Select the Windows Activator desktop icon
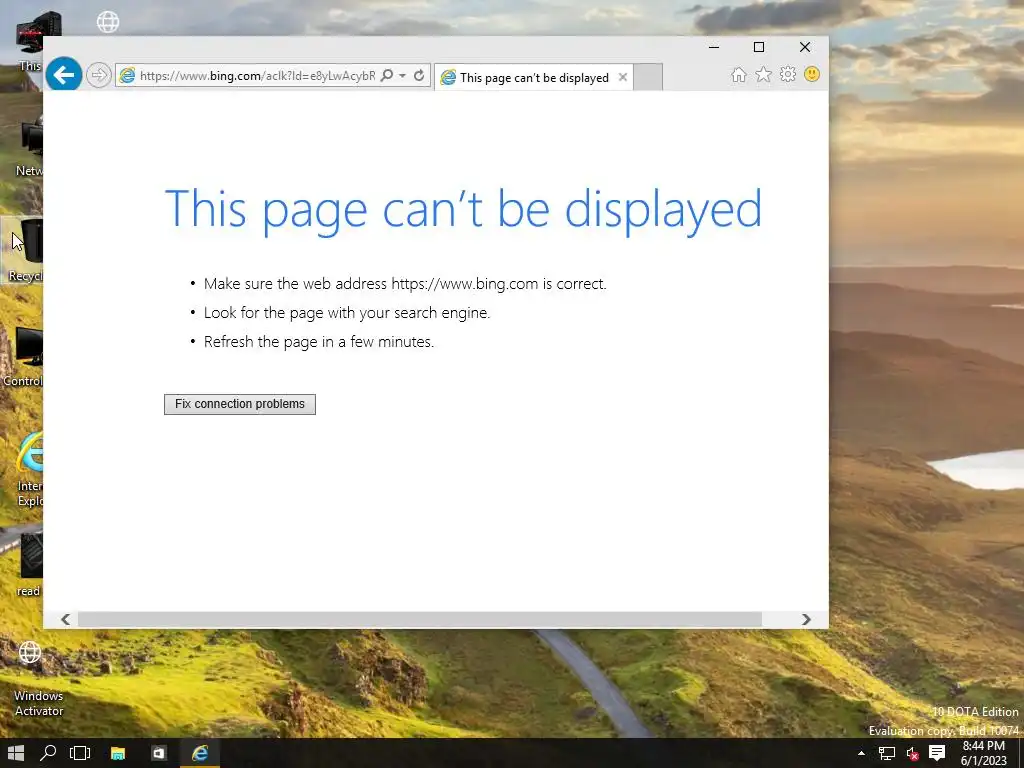Screen dimensions: 1024x768 38,679
